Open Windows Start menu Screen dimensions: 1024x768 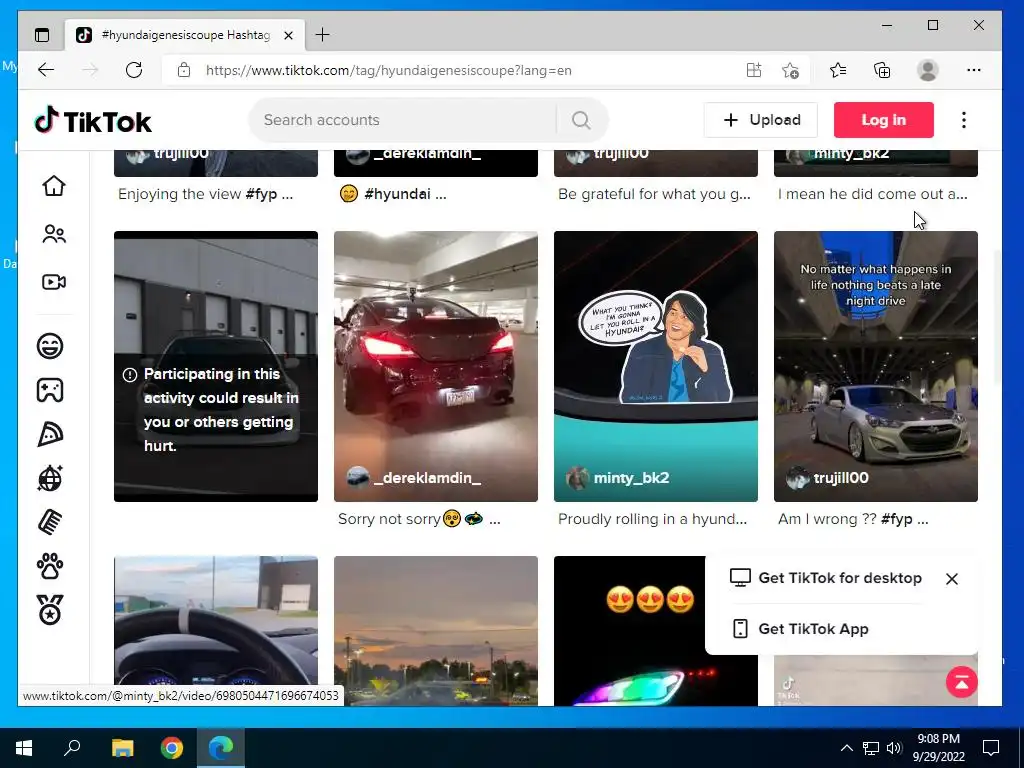[x=24, y=748]
